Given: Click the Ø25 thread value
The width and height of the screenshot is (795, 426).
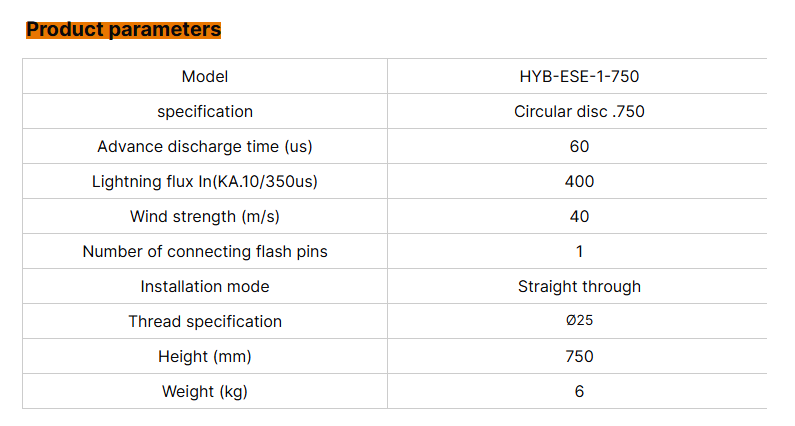Looking at the screenshot, I should (x=579, y=322).
